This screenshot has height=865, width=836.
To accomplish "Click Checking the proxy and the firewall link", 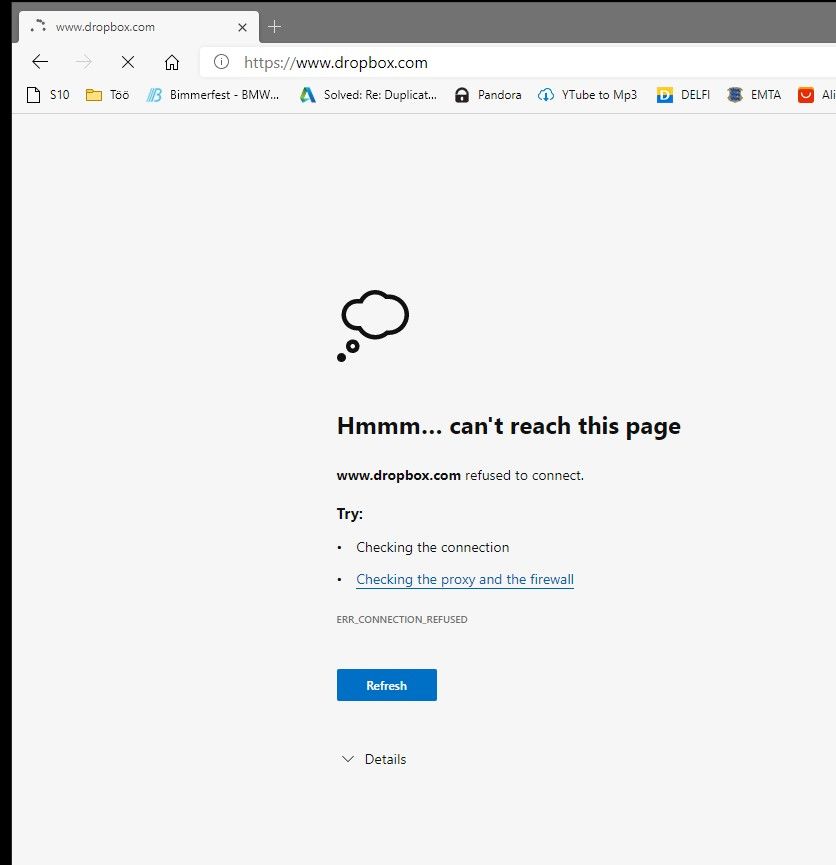I will (x=465, y=579).
